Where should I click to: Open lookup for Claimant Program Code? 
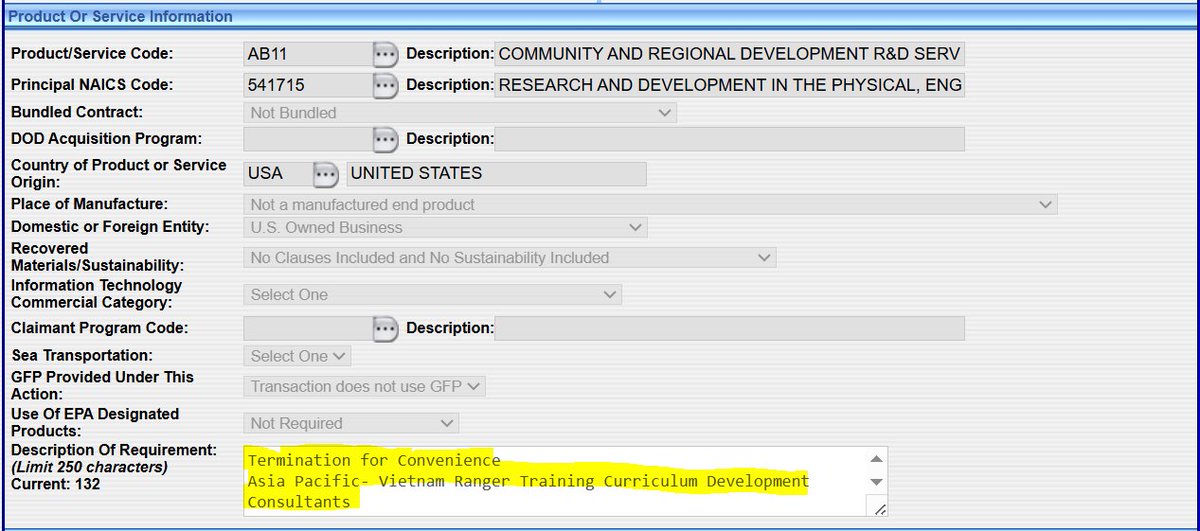click(x=385, y=328)
